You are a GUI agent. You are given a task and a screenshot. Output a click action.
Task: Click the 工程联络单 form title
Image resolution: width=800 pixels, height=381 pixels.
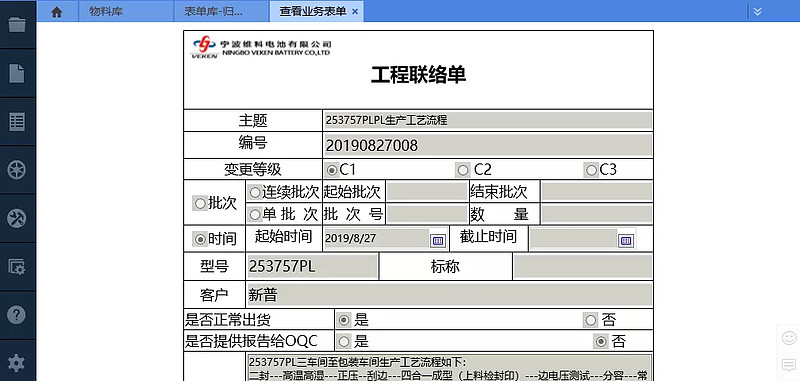(418, 75)
